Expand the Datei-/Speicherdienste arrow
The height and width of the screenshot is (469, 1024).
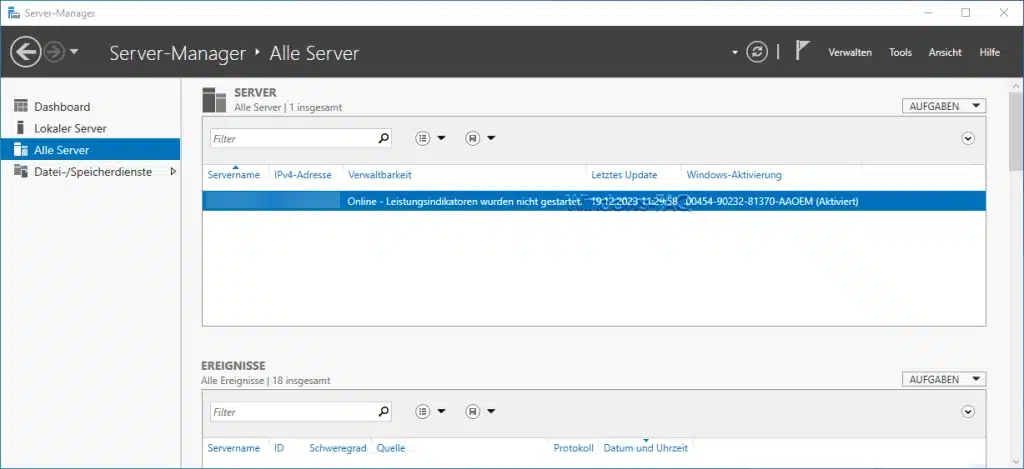coord(172,171)
